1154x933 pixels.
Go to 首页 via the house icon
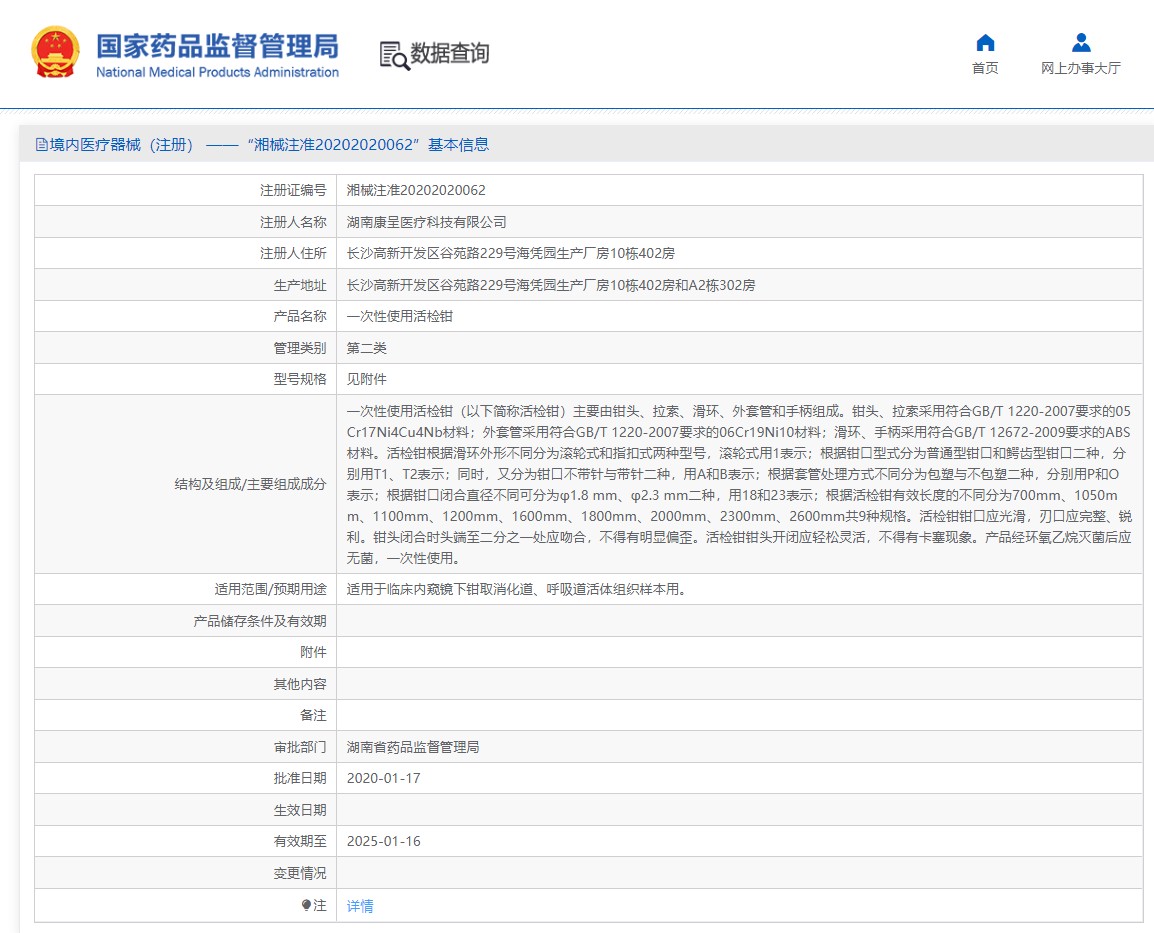[x=985, y=42]
